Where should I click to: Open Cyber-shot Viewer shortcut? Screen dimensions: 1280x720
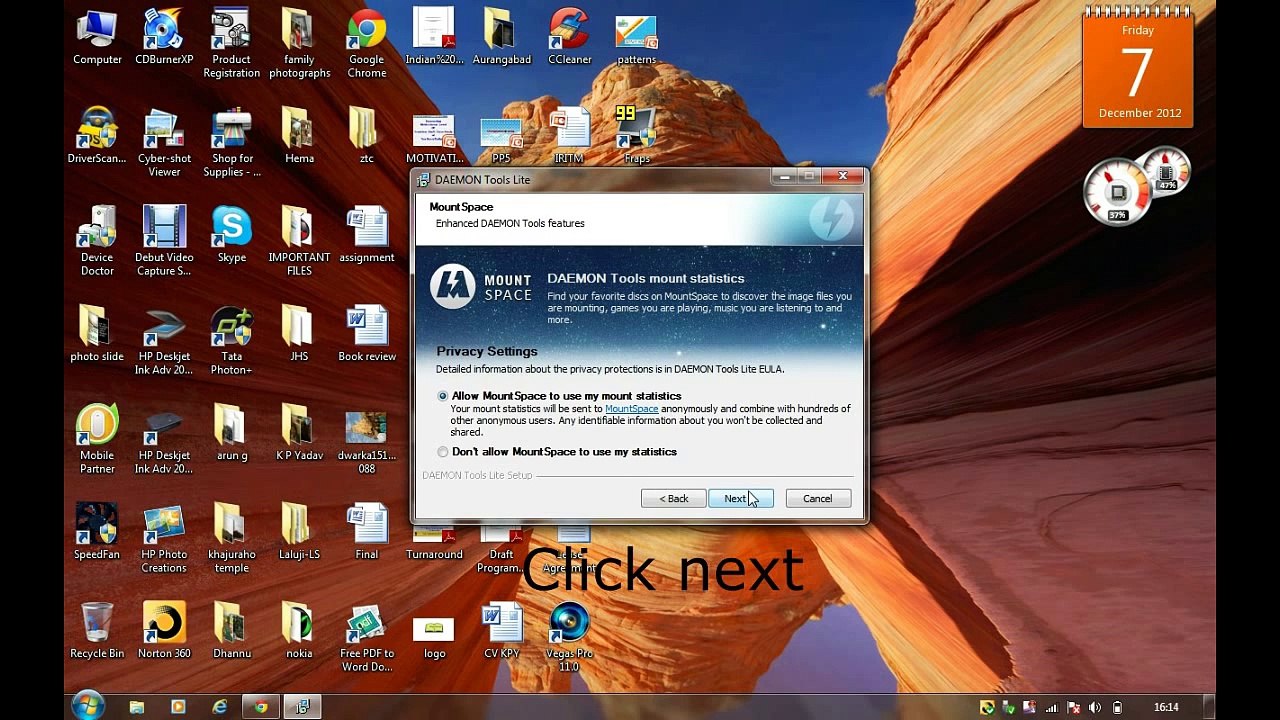pos(164,143)
